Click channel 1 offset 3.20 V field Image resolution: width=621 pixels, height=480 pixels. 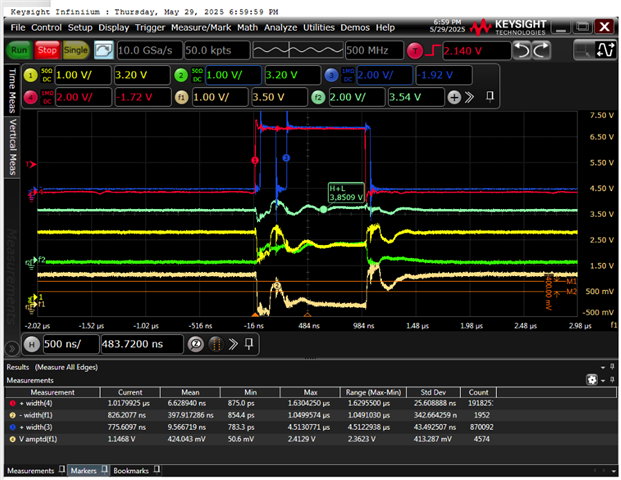point(142,75)
